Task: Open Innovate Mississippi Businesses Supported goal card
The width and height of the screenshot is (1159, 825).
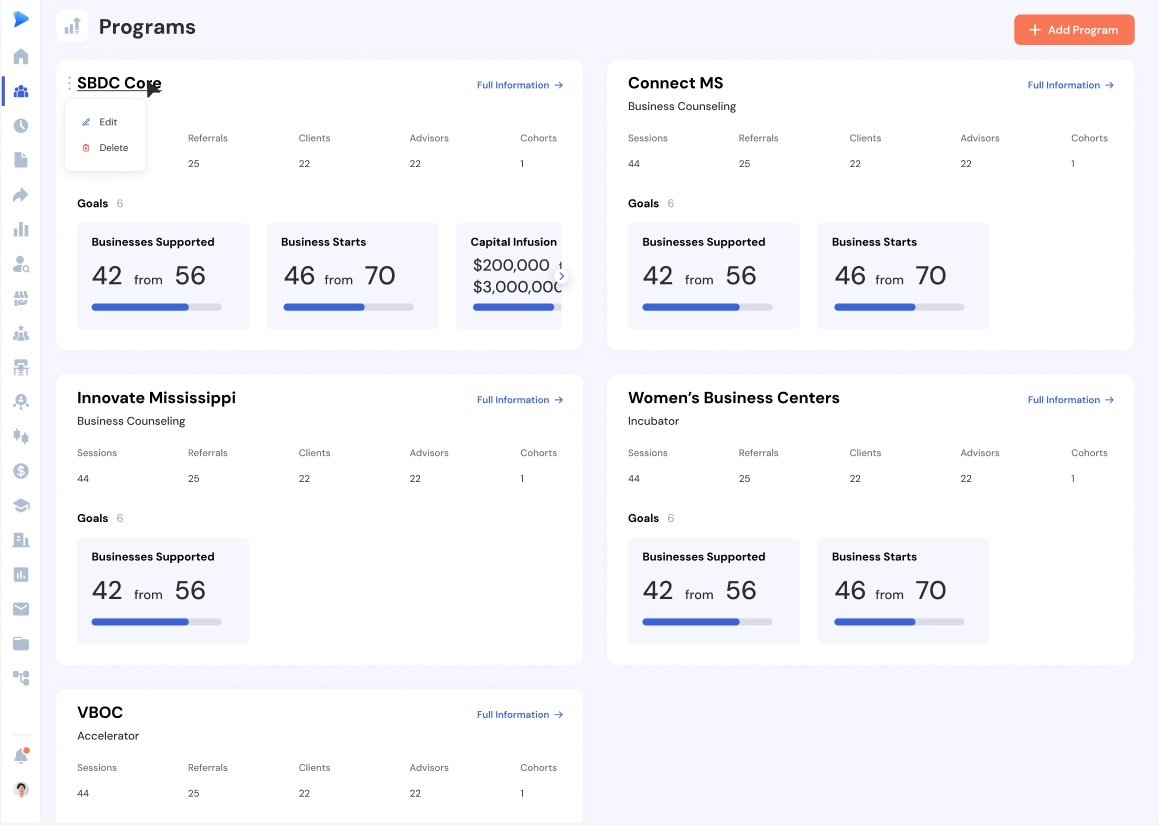Action: (x=163, y=591)
